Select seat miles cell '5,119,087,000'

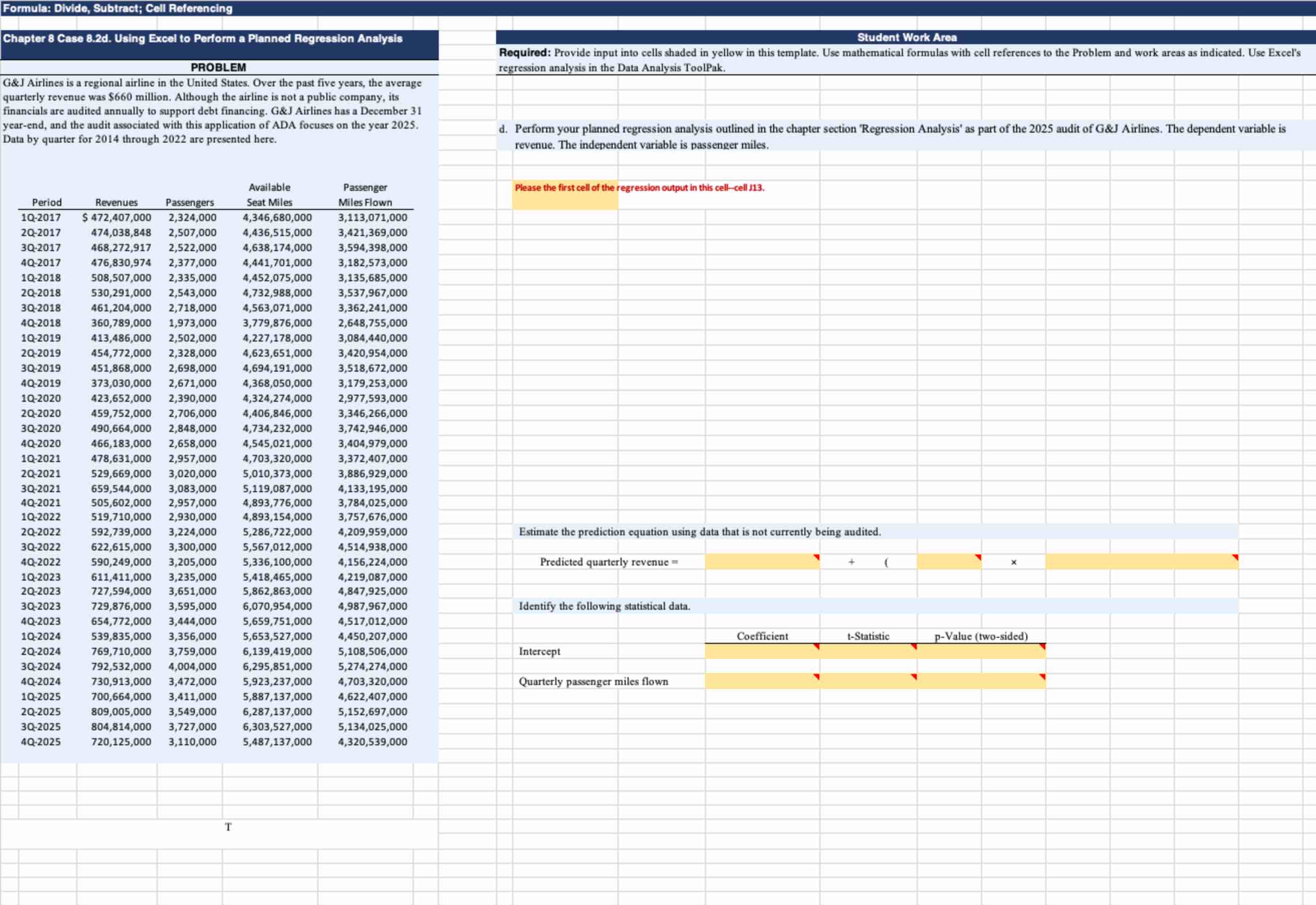click(277, 488)
